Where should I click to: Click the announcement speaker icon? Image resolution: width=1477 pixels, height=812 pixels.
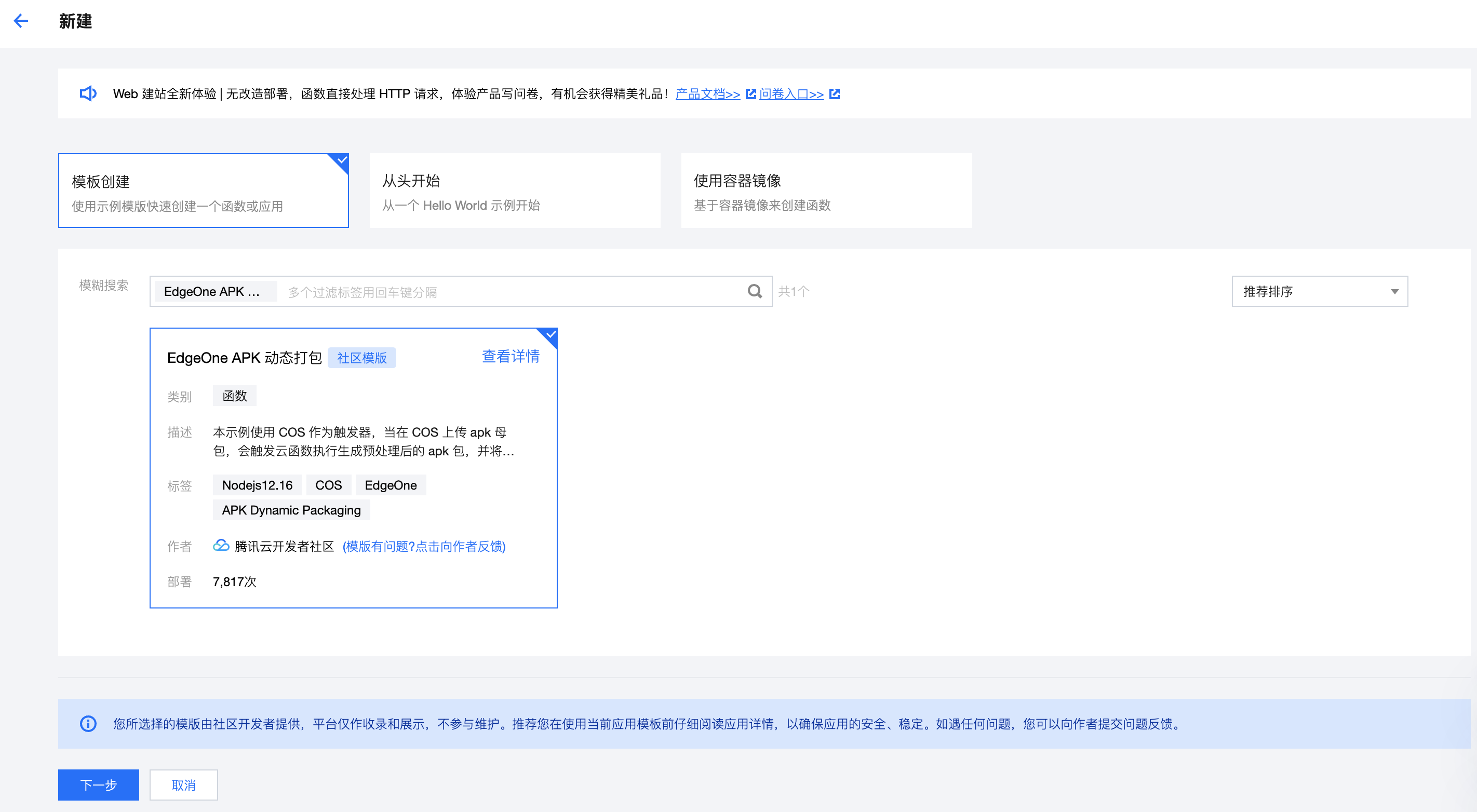(88, 93)
